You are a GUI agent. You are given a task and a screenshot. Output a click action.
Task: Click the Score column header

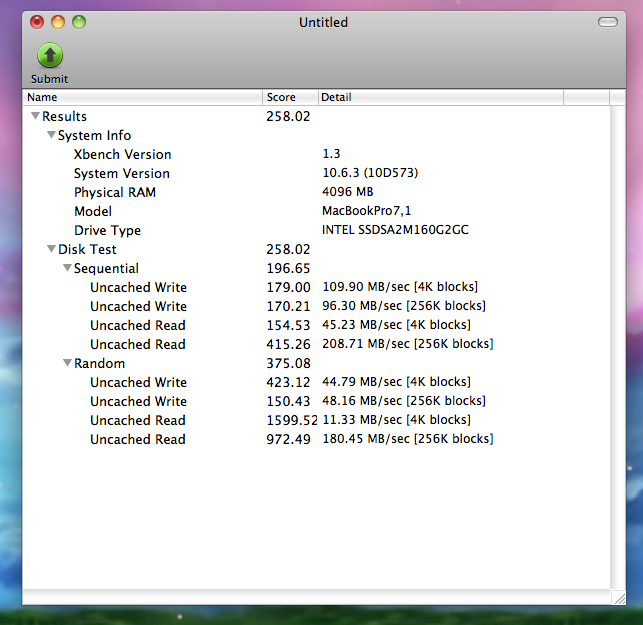tap(290, 97)
